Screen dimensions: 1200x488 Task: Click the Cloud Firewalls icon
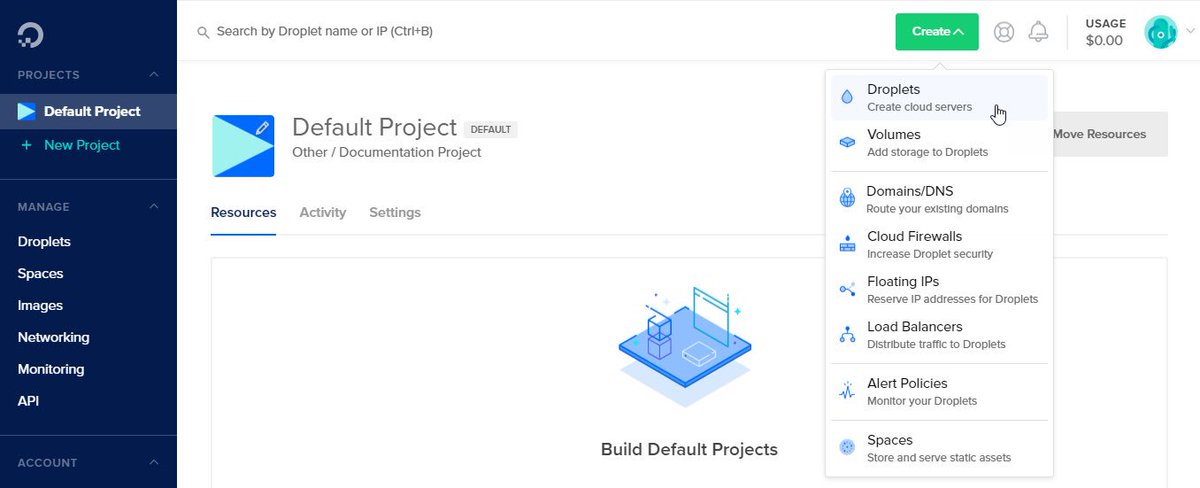[847, 244]
